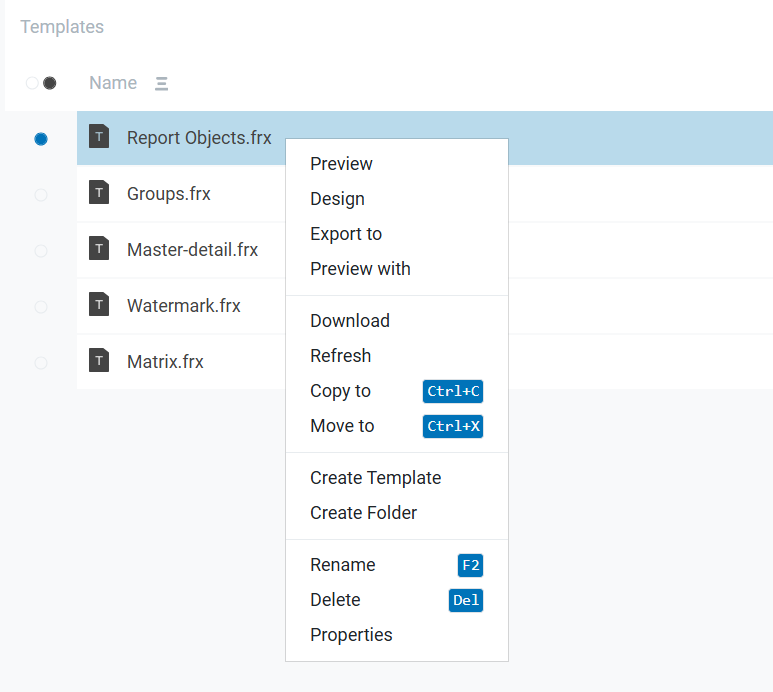Screen dimensions: 773x692
Task: Click the template icon for Watermark.frx
Action: [99, 305]
